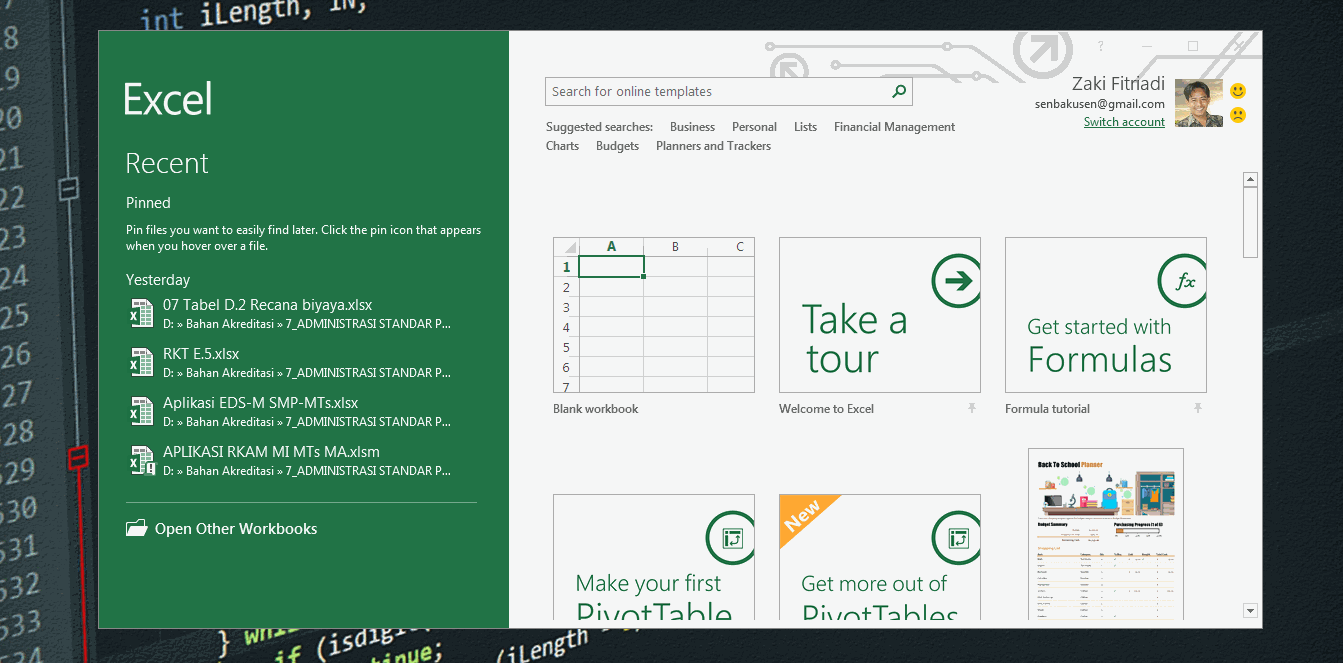Image resolution: width=1343 pixels, height=663 pixels.
Task: Click Zaki Fitriadi's profile picture
Action: (x=1198, y=102)
